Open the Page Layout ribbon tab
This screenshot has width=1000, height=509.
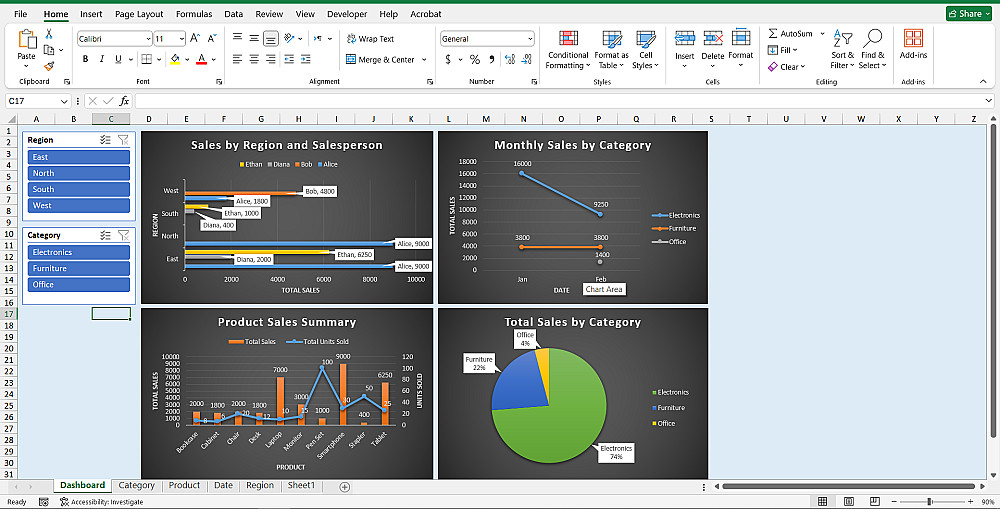pyautogui.click(x=139, y=14)
